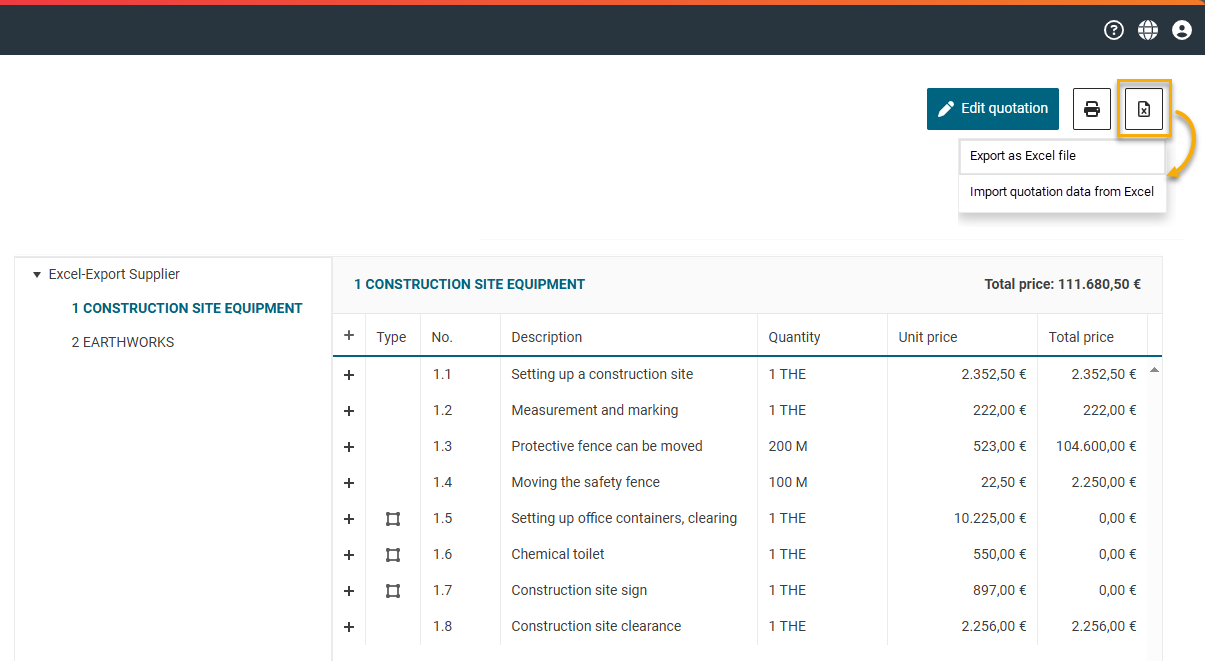Click the globe language icon
The image size is (1205, 661).
[1148, 30]
